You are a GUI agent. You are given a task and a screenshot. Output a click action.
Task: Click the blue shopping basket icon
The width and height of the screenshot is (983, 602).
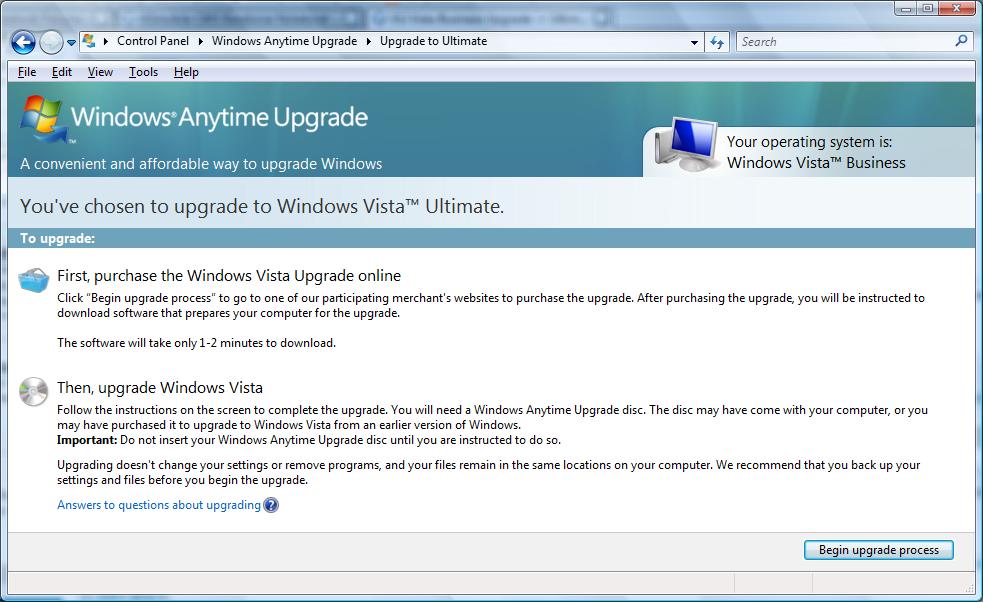coord(34,280)
